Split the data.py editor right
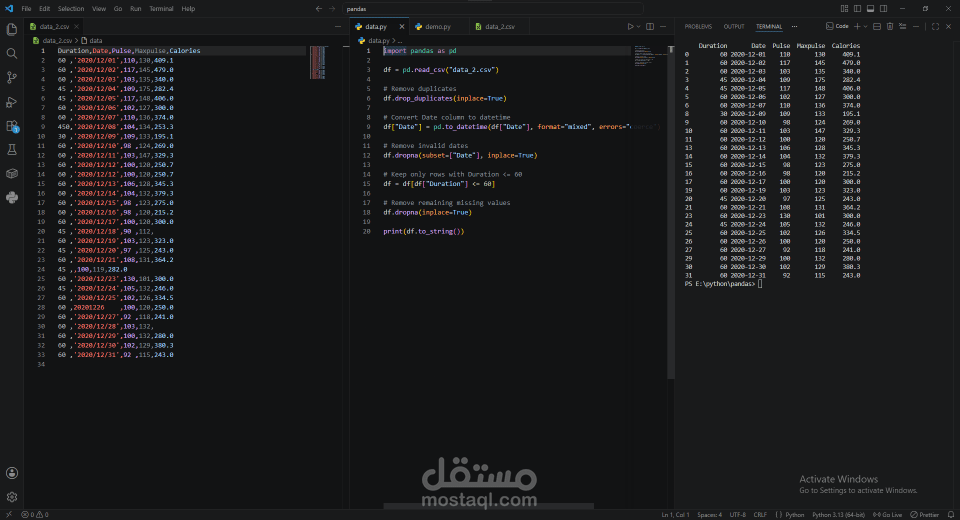The width and height of the screenshot is (960, 520). tap(650, 26)
